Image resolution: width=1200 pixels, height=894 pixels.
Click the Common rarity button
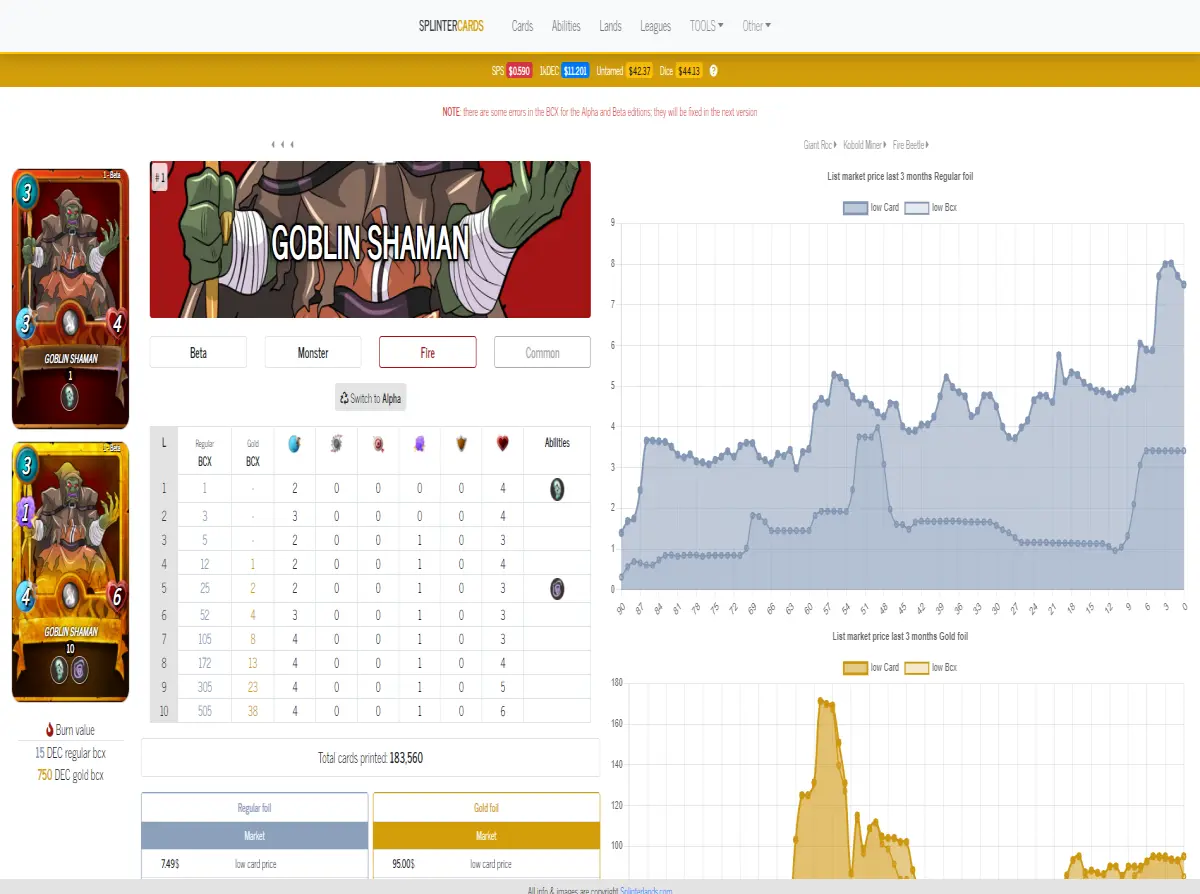click(543, 353)
